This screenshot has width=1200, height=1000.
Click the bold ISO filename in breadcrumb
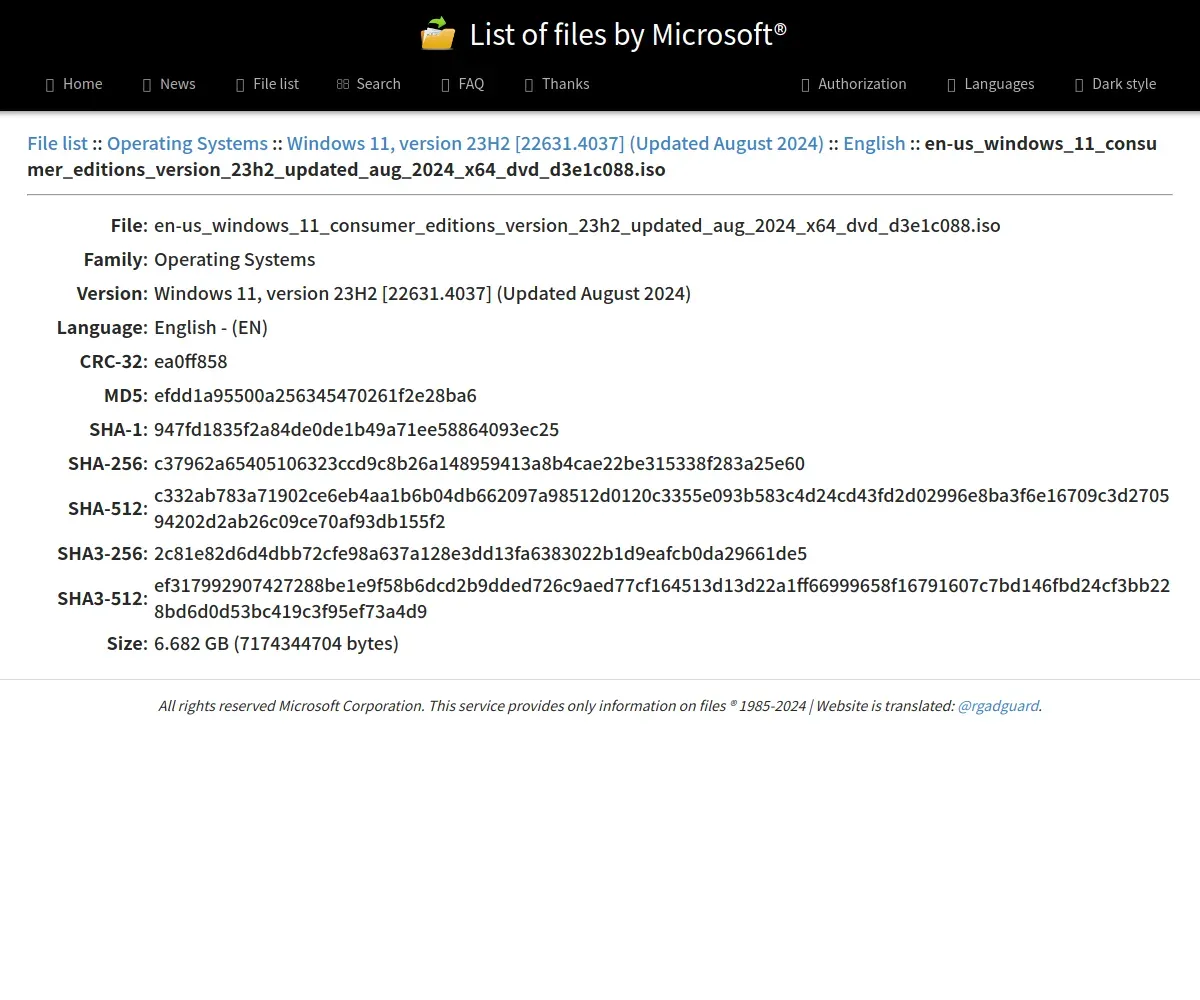[592, 156]
